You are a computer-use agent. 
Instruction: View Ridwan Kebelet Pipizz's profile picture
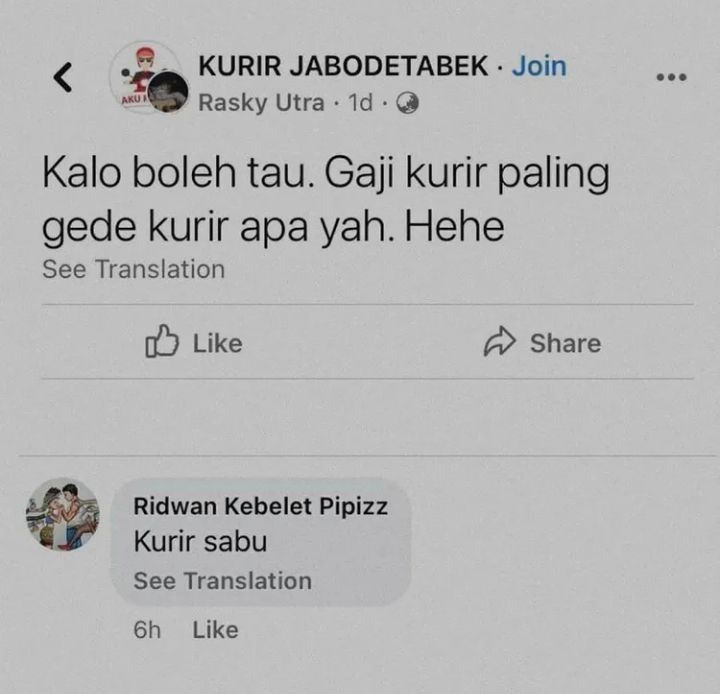(62, 514)
